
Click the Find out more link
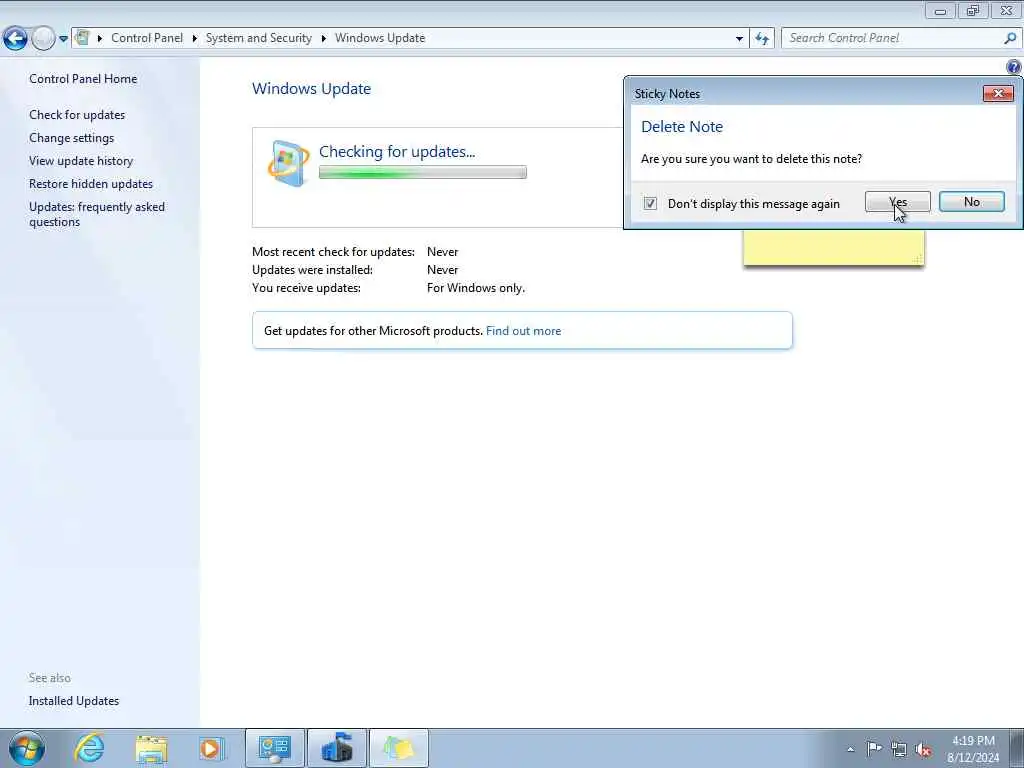(523, 331)
